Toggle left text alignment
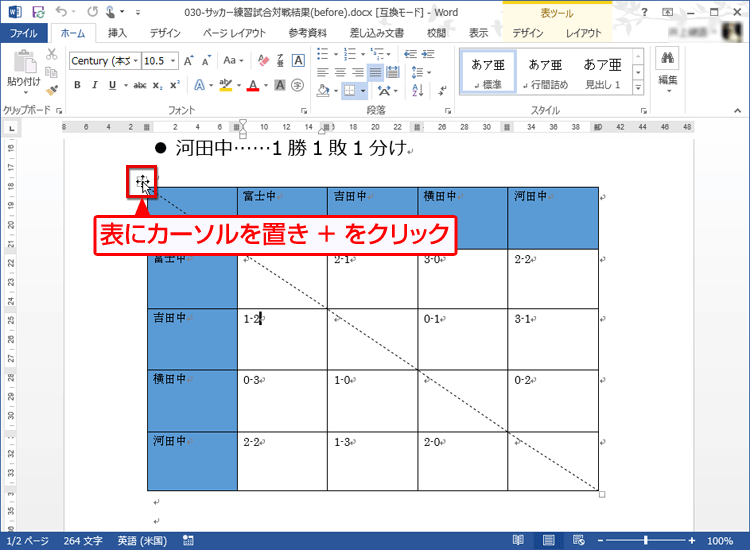The height and width of the screenshot is (550, 750). tap(323, 72)
